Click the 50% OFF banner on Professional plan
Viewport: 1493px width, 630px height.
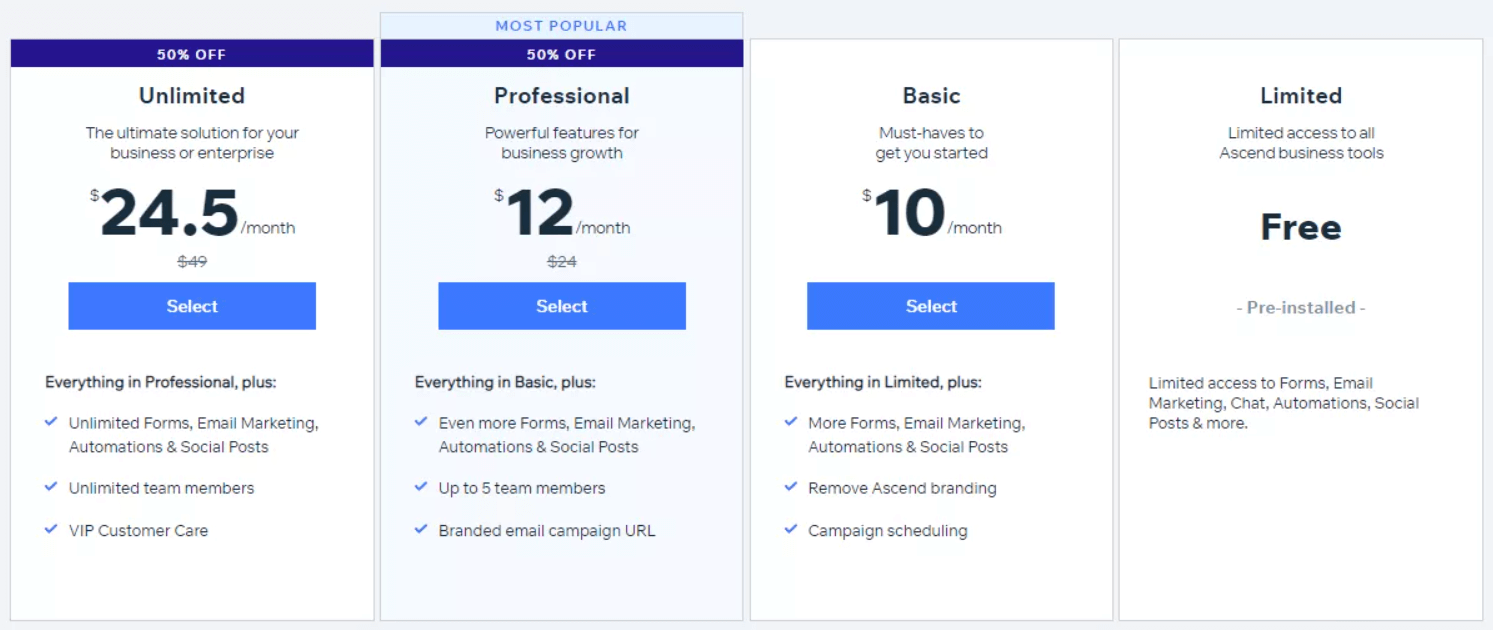[x=561, y=54]
